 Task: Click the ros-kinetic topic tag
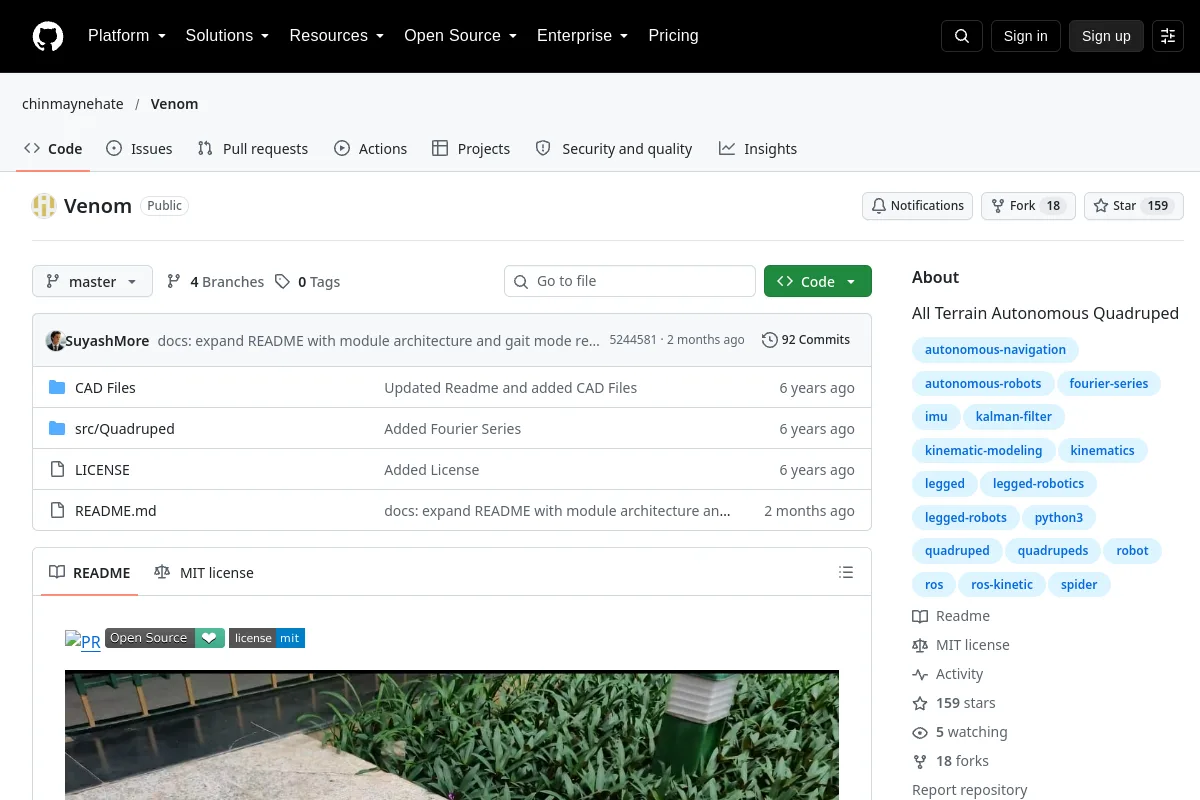(x=1001, y=585)
